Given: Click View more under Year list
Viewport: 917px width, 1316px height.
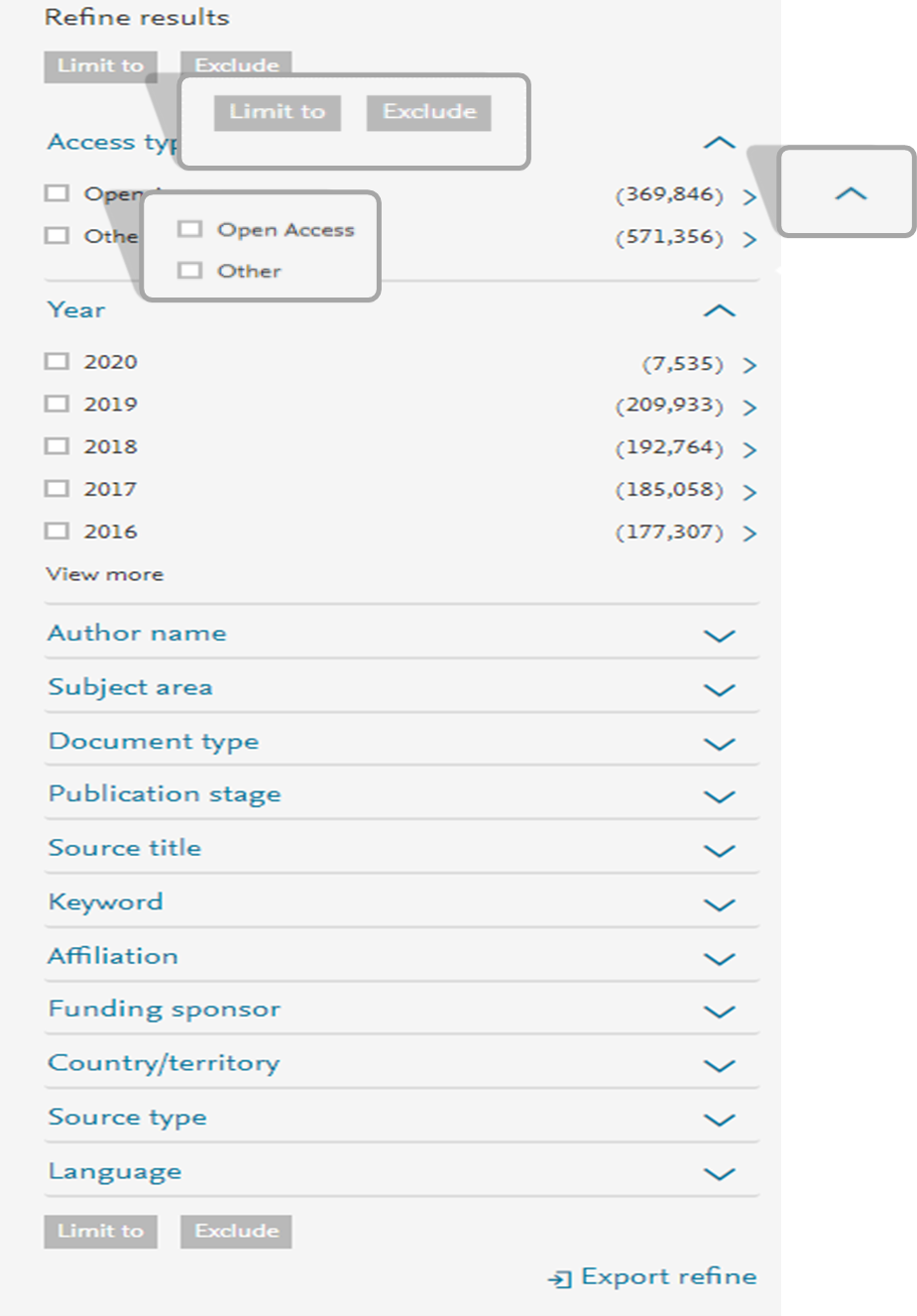Looking at the screenshot, I should click(104, 574).
